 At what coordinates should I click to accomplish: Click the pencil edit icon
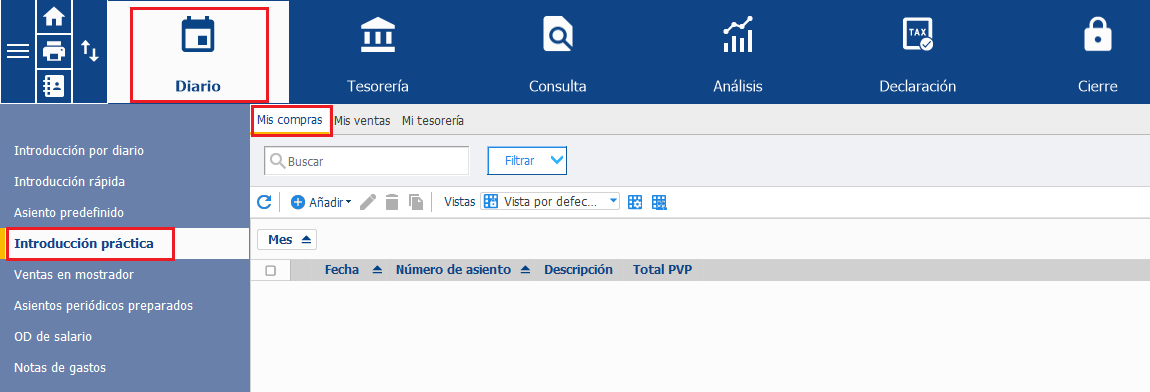(368, 202)
